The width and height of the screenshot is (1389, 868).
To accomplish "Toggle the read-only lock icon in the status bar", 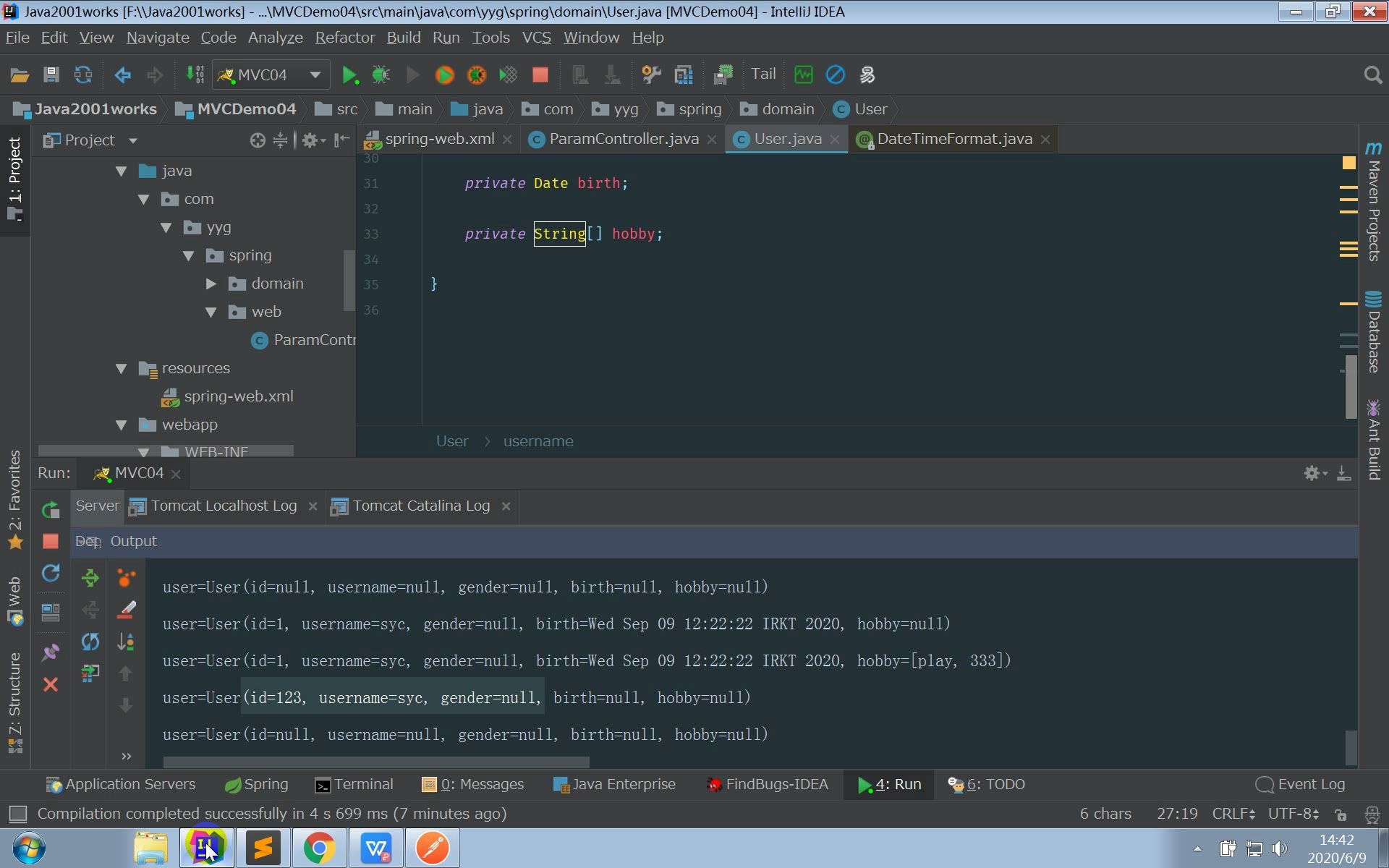I will [x=1341, y=814].
